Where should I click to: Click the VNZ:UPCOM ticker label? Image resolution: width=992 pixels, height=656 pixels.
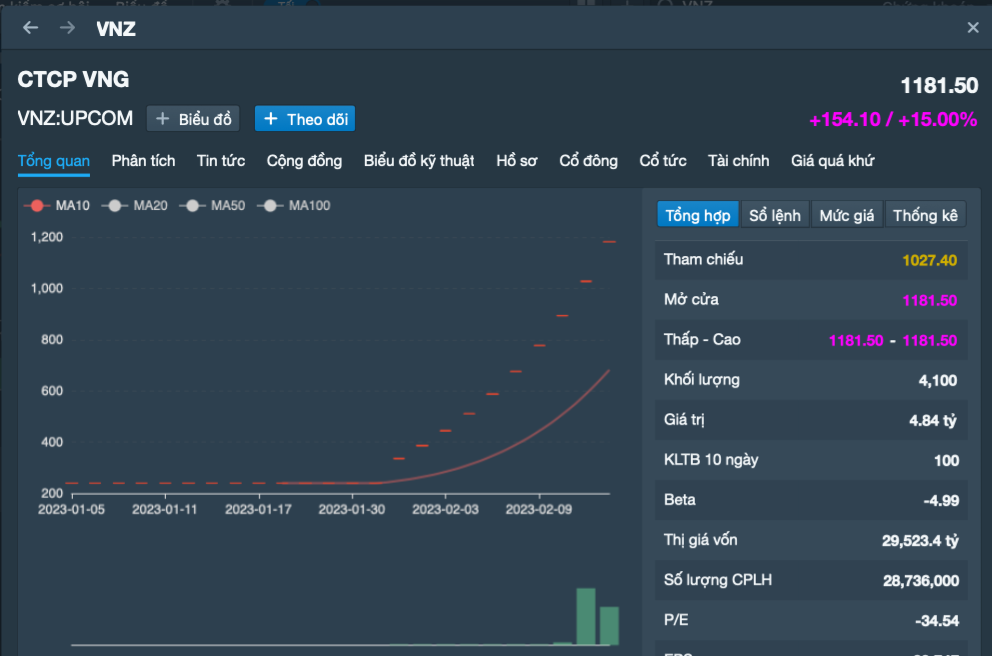point(75,118)
